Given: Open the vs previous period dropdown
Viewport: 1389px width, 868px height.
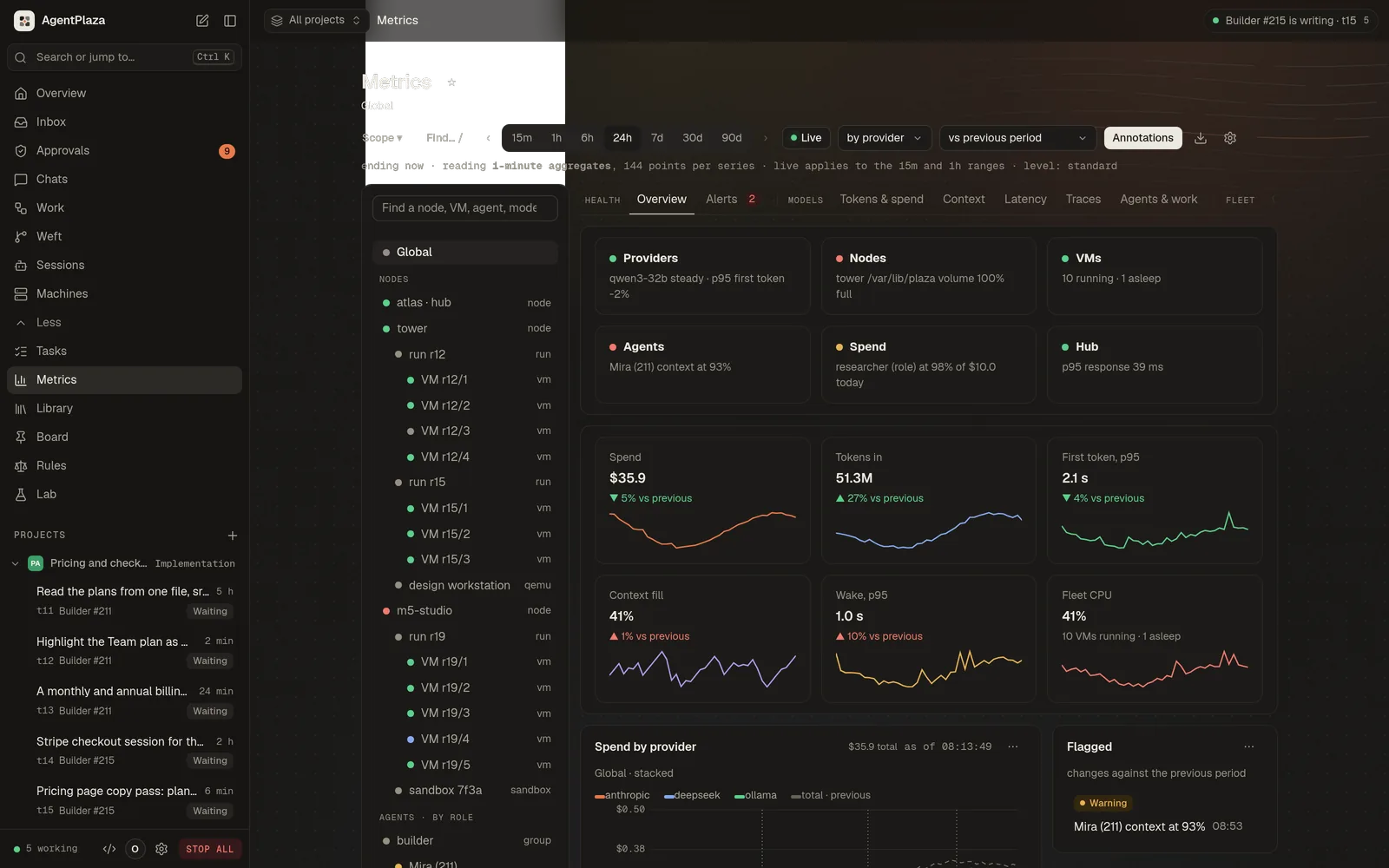Looking at the screenshot, I should click(x=1017, y=138).
